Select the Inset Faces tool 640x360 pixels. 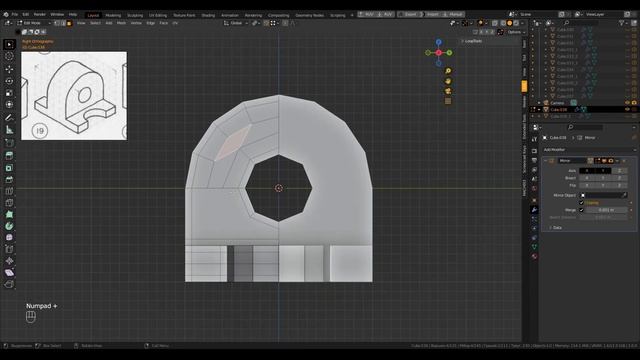[9, 168]
